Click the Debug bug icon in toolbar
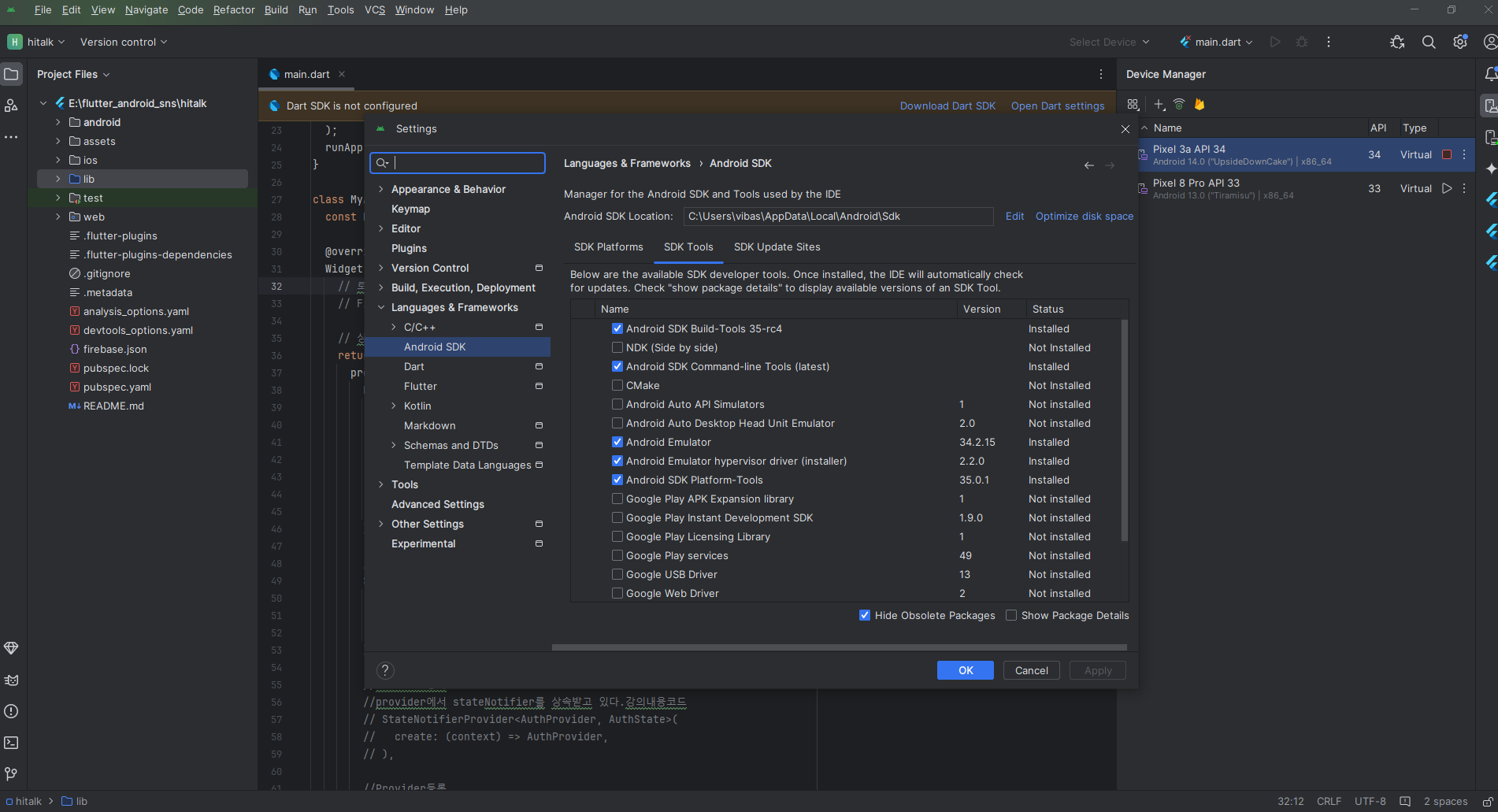Image resolution: width=1498 pixels, height=812 pixels. click(x=1302, y=42)
